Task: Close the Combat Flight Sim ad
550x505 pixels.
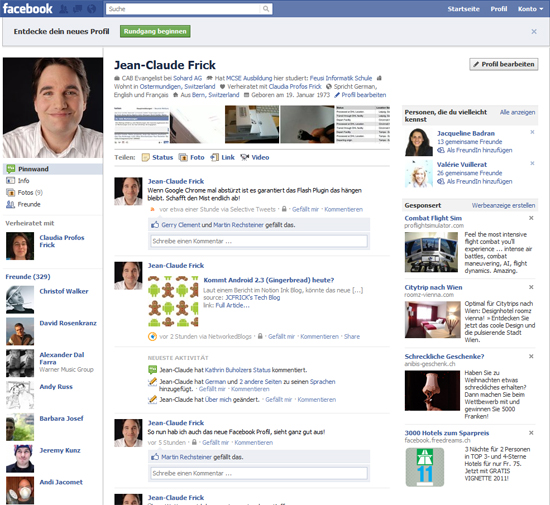Action: tap(531, 218)
